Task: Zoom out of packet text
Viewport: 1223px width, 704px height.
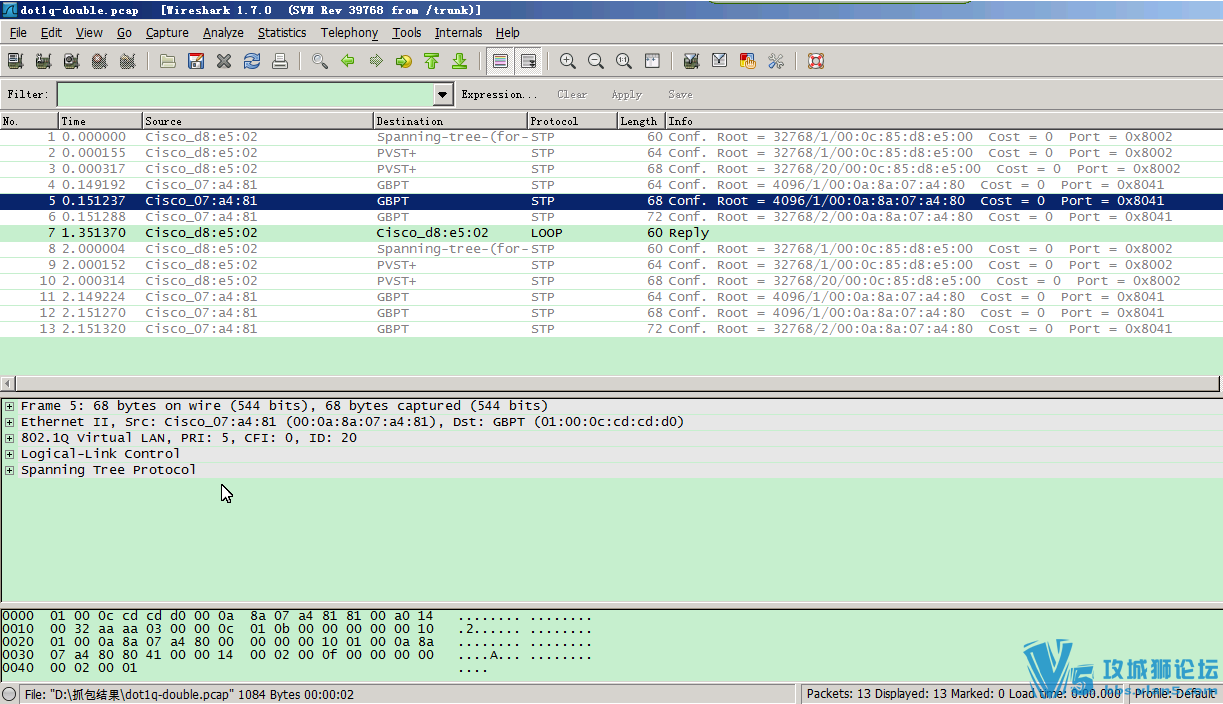Action: pos(596,61)
